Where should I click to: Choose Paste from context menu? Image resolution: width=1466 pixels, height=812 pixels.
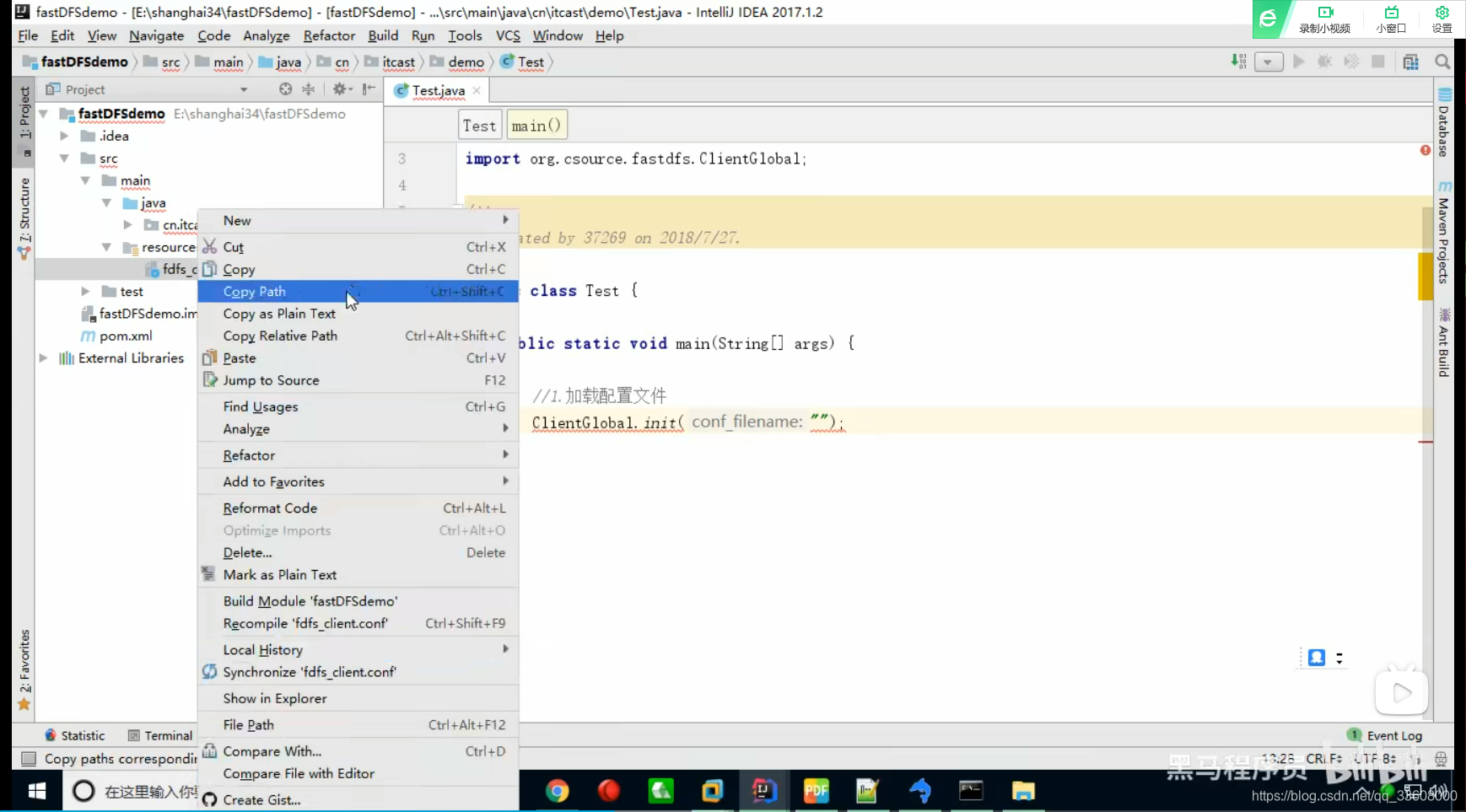coord(358,358)
